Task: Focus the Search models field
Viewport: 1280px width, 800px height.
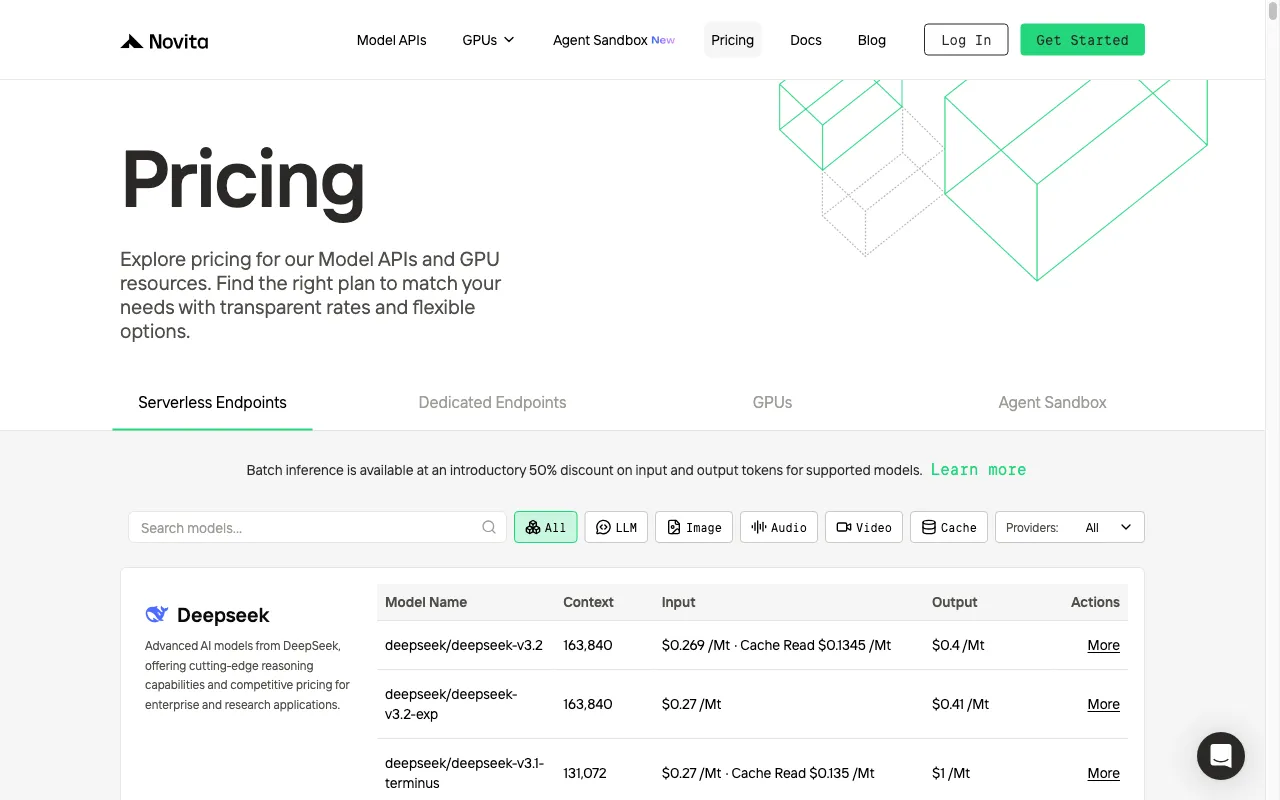Action: pos(316,527)
